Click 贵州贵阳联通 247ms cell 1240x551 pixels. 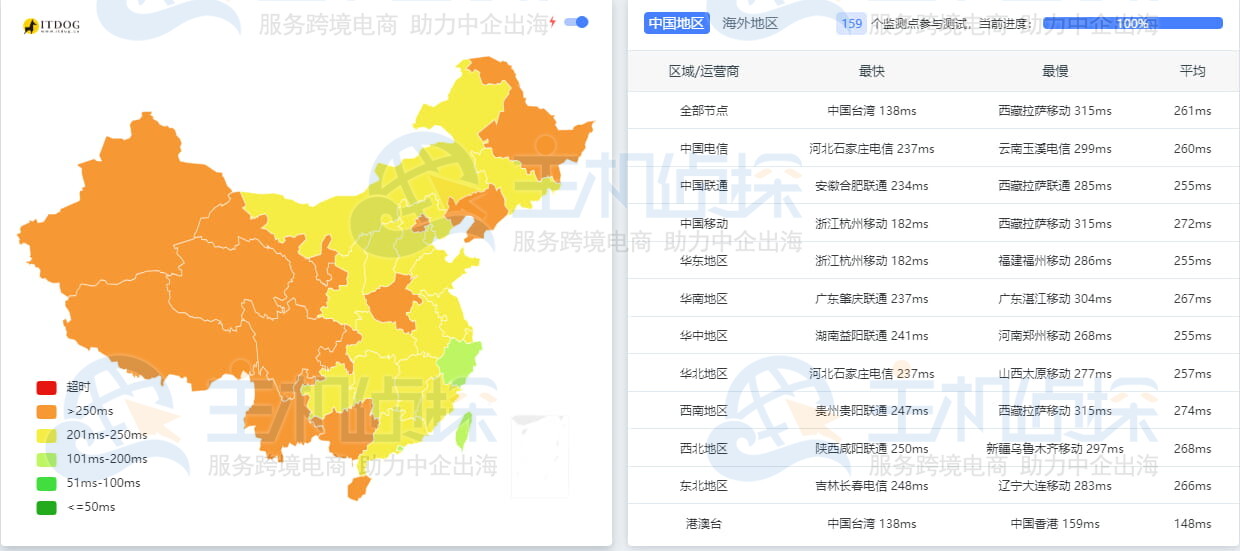[x=872, y=411]
